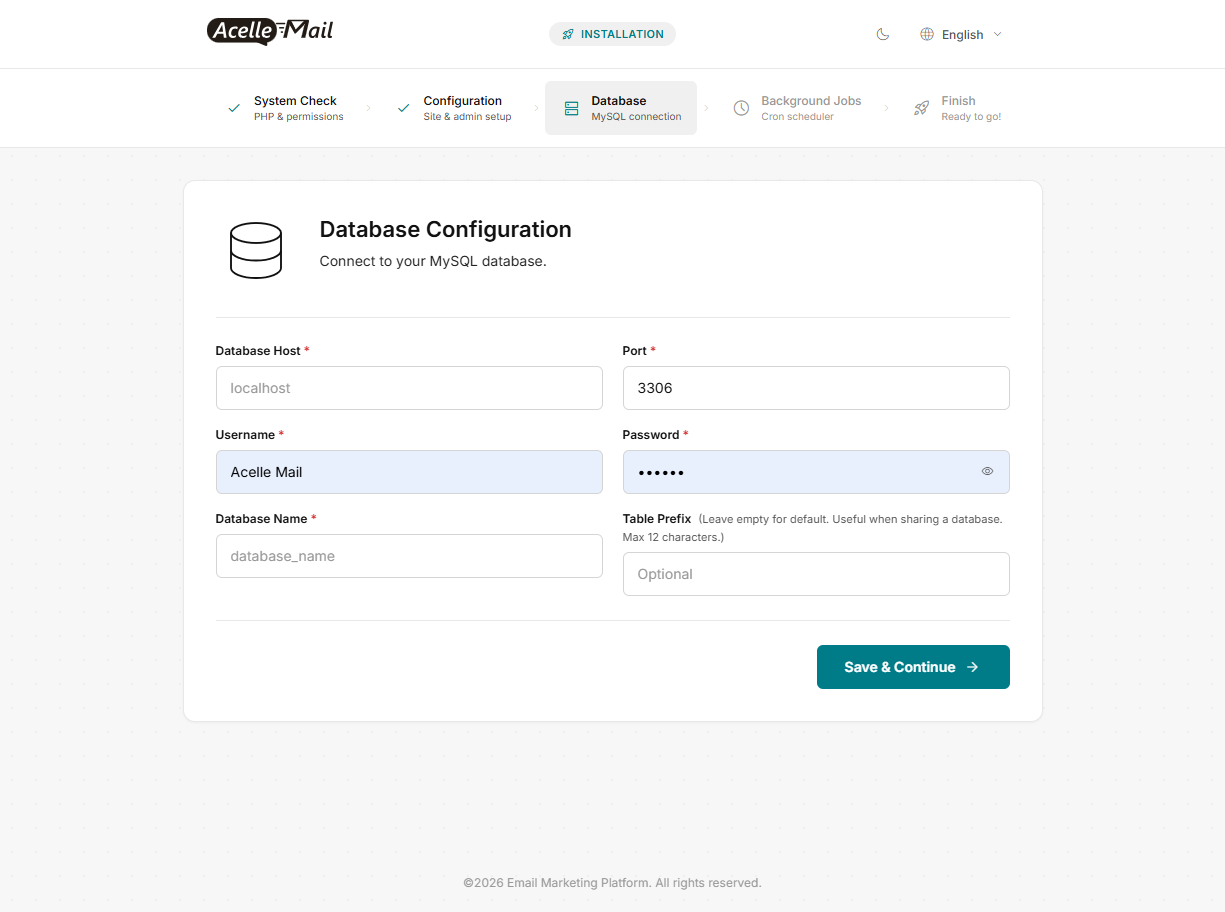Go to Configuration step

point(455,108)
